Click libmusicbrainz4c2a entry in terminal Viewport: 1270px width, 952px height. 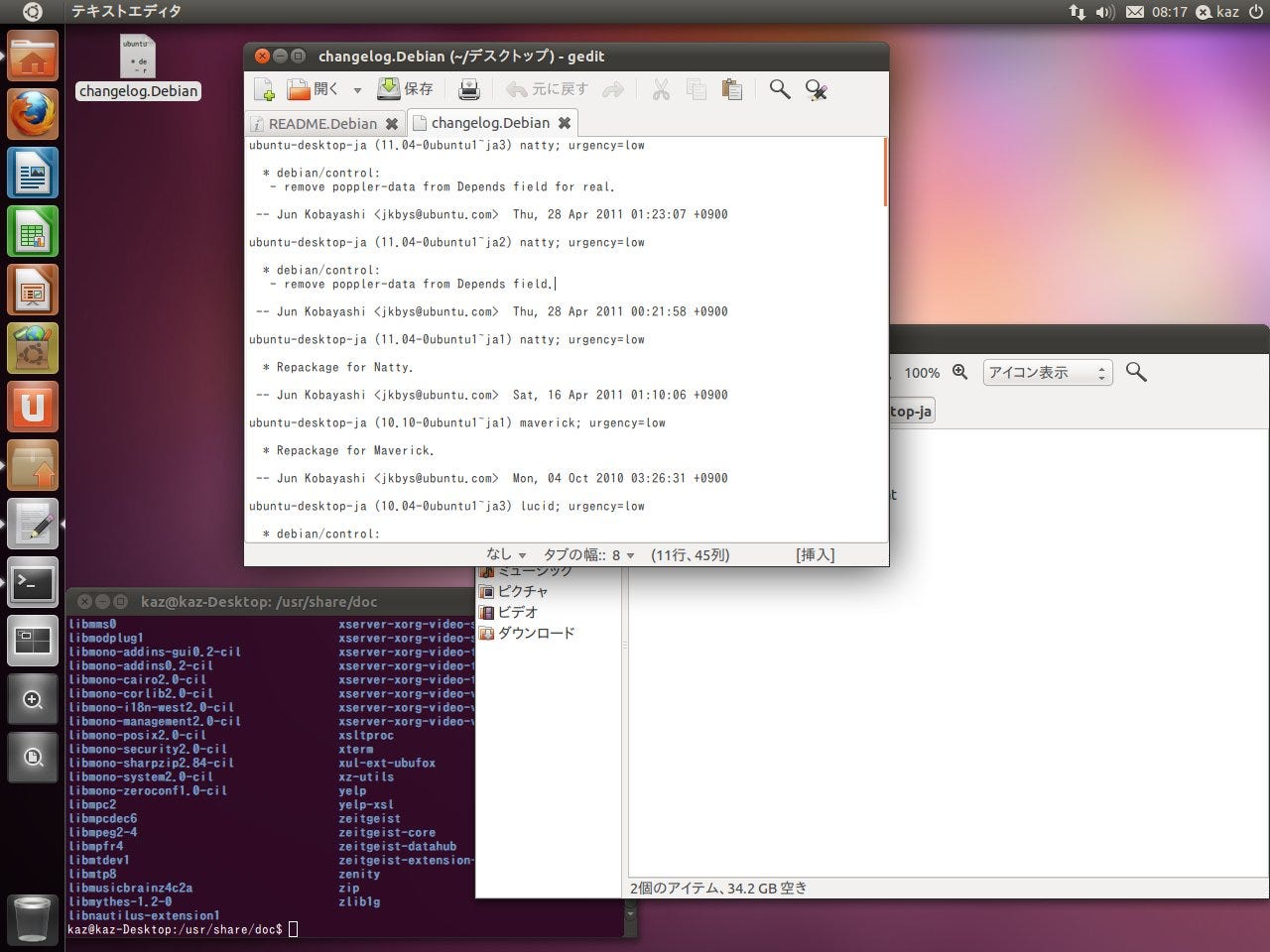130,888
